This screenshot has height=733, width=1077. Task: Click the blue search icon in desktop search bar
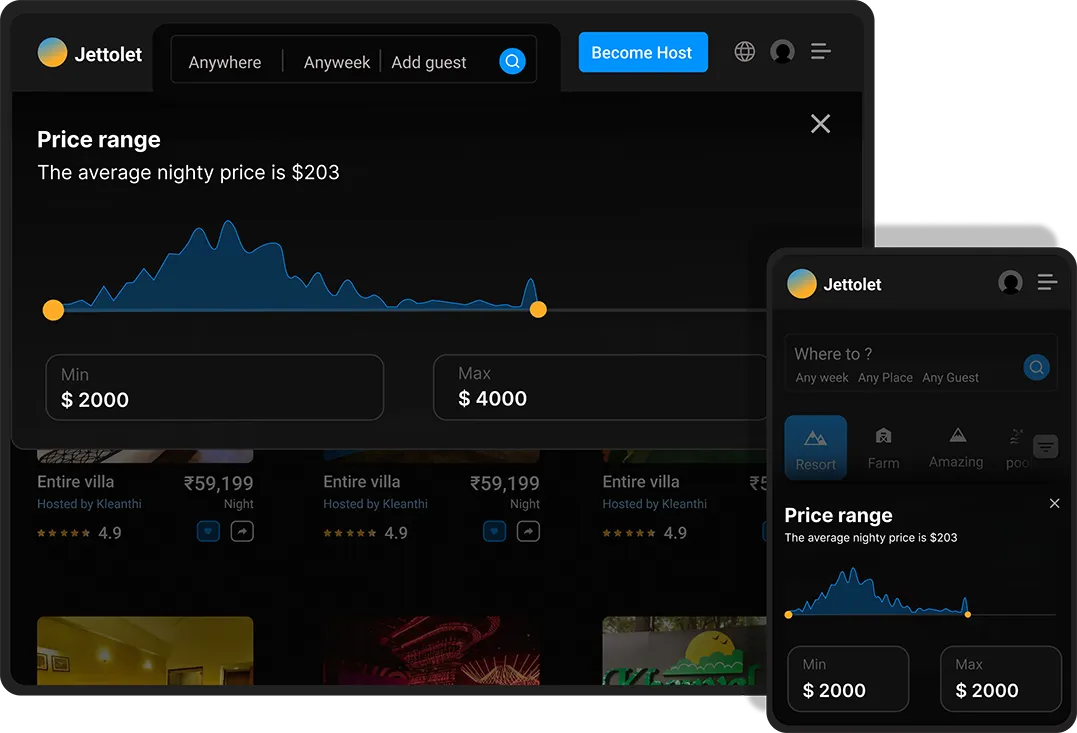(512, 61)
